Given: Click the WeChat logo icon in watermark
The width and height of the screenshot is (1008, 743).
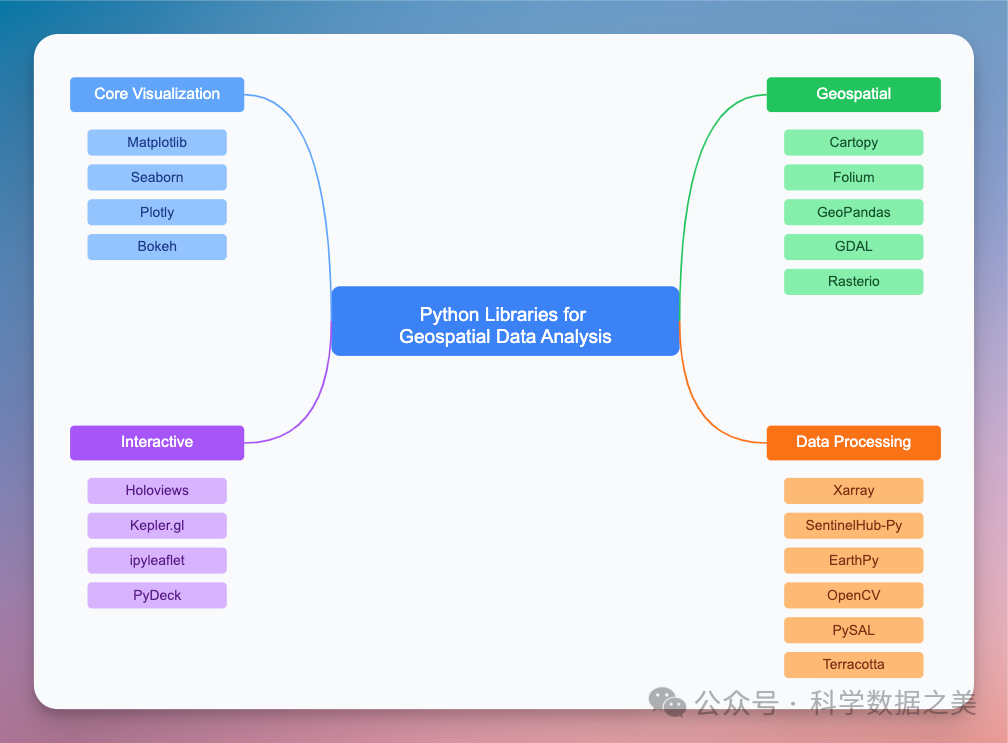Looking at the screenshot, I should (x=667, y=702).
